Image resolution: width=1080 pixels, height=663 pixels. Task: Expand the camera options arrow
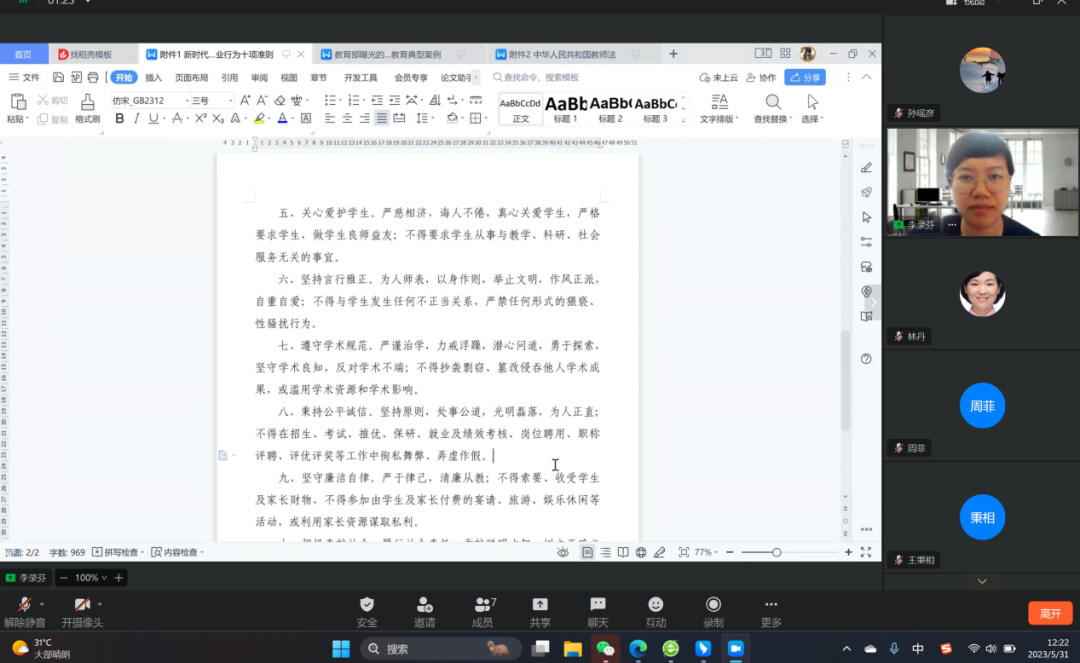click(x=100, y=604)
